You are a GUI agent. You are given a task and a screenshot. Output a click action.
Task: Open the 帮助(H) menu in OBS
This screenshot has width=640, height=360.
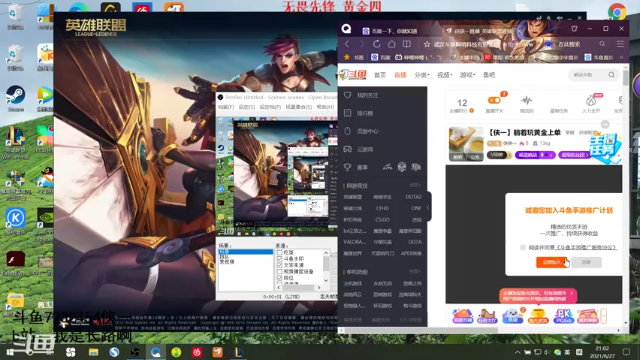pyautogui.click(x=325, y=107)
